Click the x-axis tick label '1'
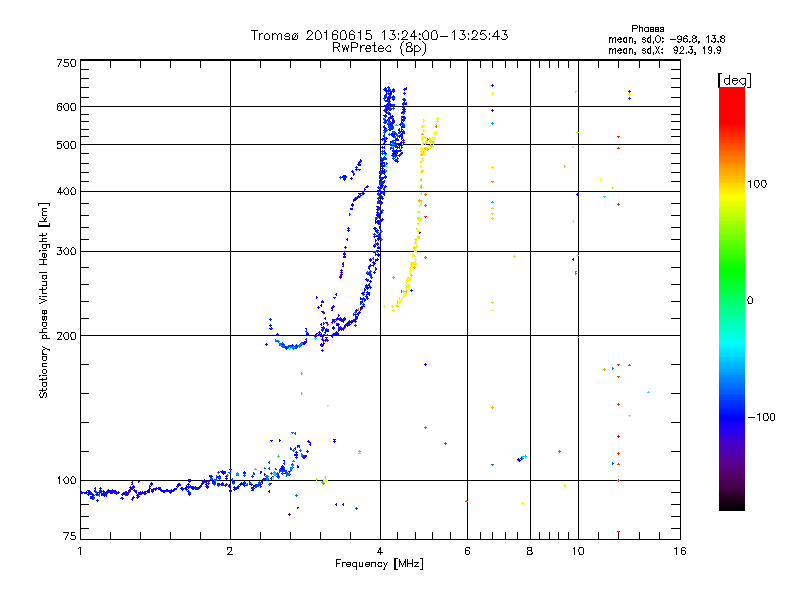The width and height of the screenshot is (800, 600). tap(80, 551)
